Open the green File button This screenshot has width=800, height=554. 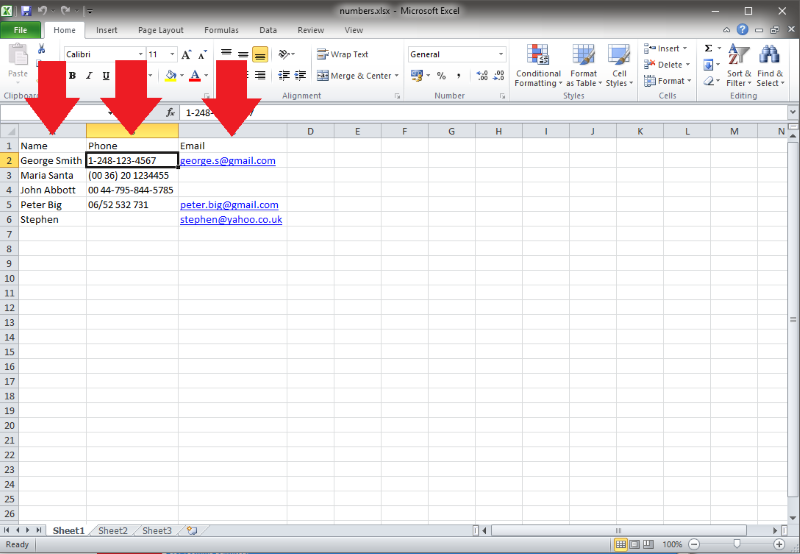pyautogui.click(x=21, y=31)
